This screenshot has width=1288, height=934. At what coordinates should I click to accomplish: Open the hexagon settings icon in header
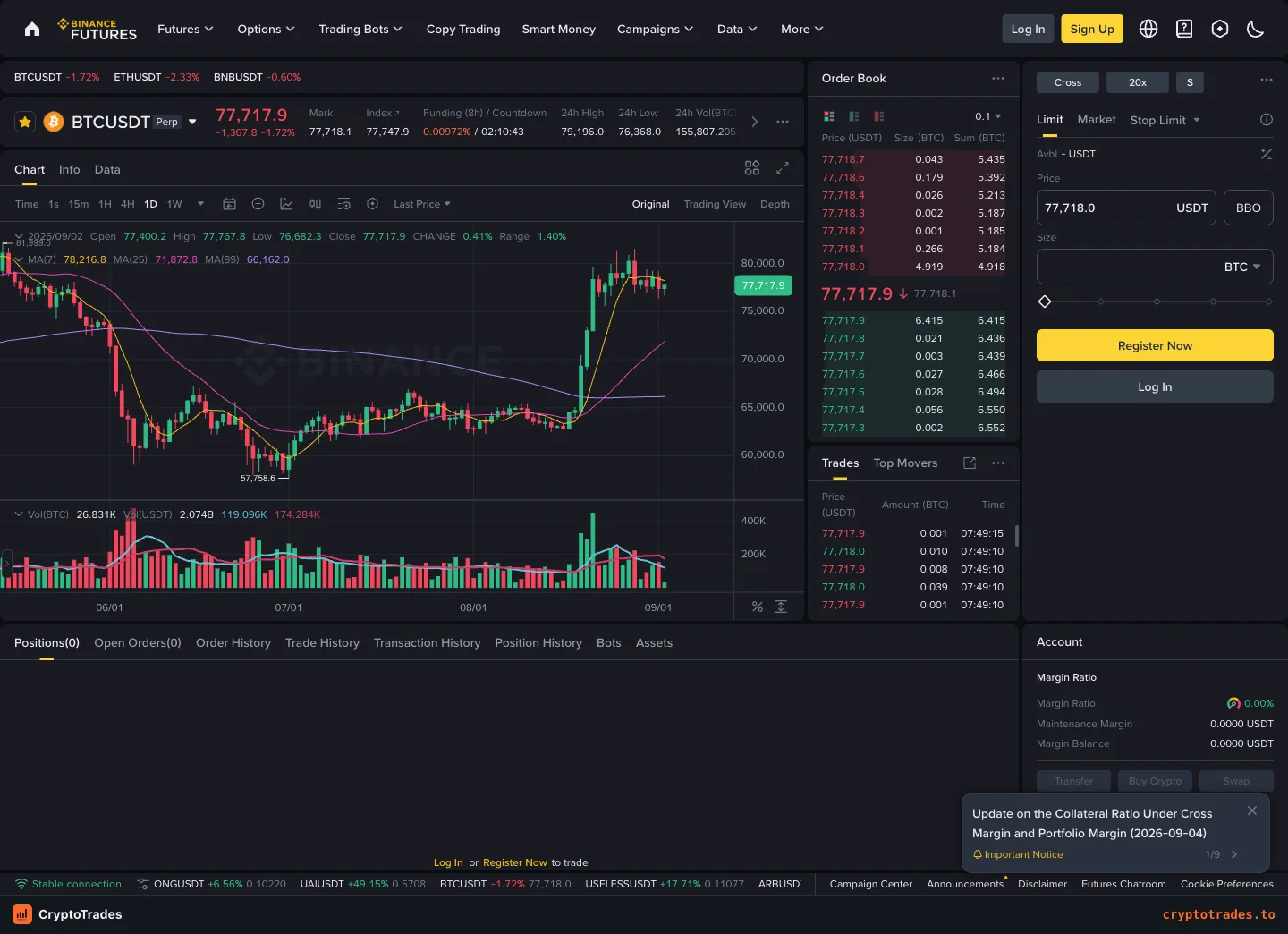click(1220, 29)
